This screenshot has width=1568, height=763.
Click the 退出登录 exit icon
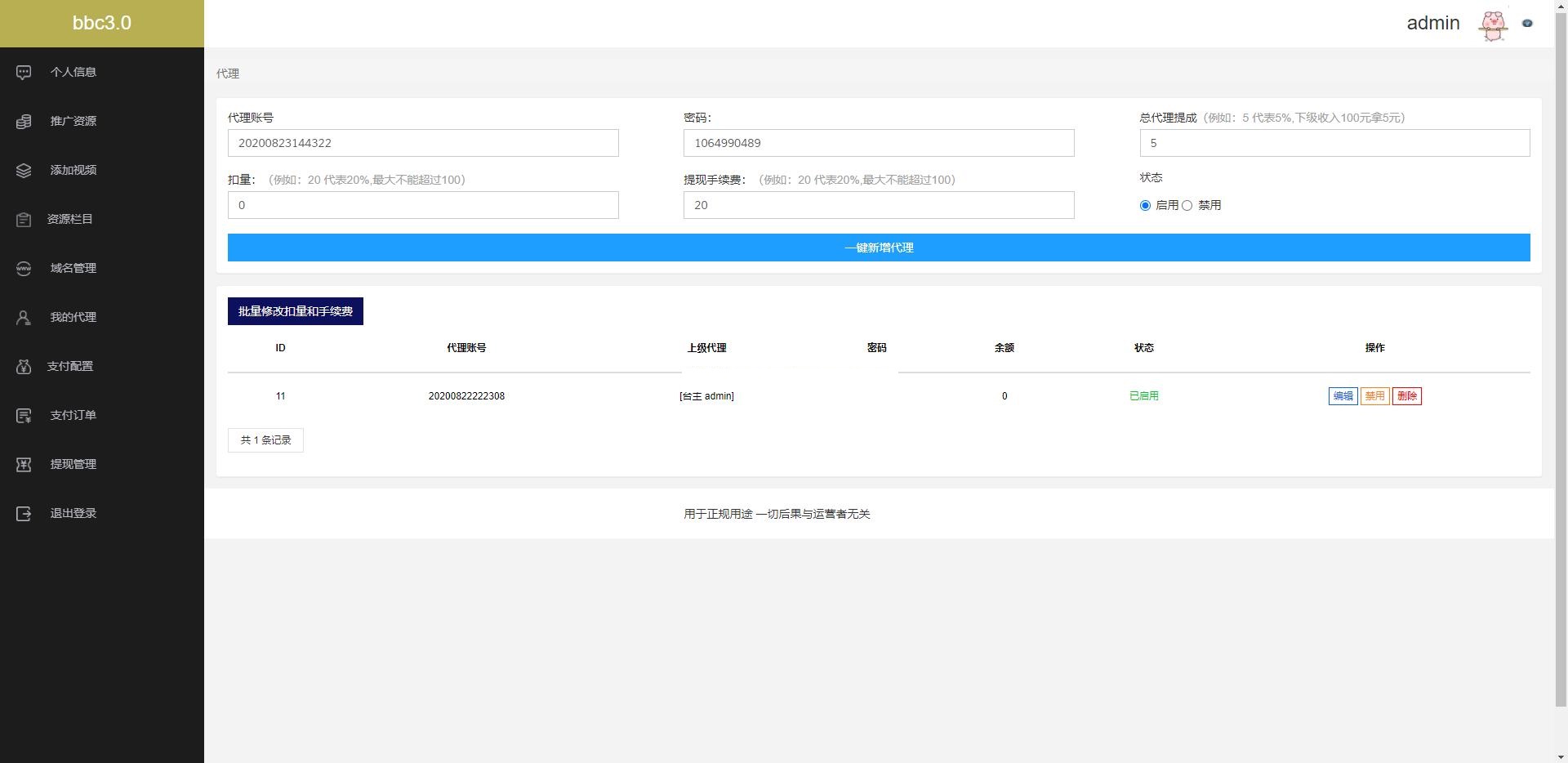coord(24,514)
